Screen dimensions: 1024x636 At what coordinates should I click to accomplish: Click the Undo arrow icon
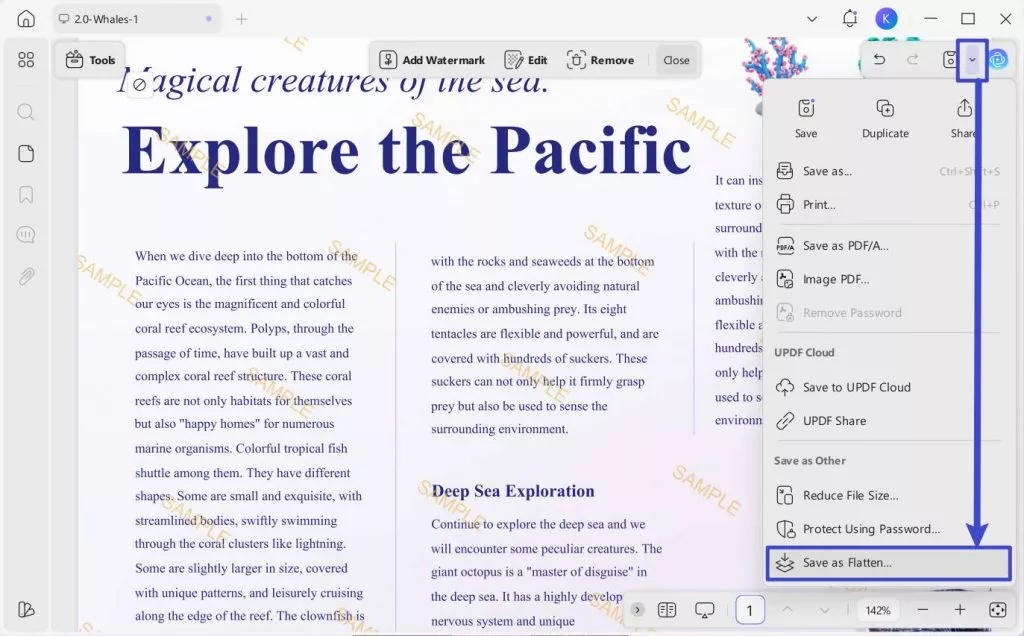point(879,60)
